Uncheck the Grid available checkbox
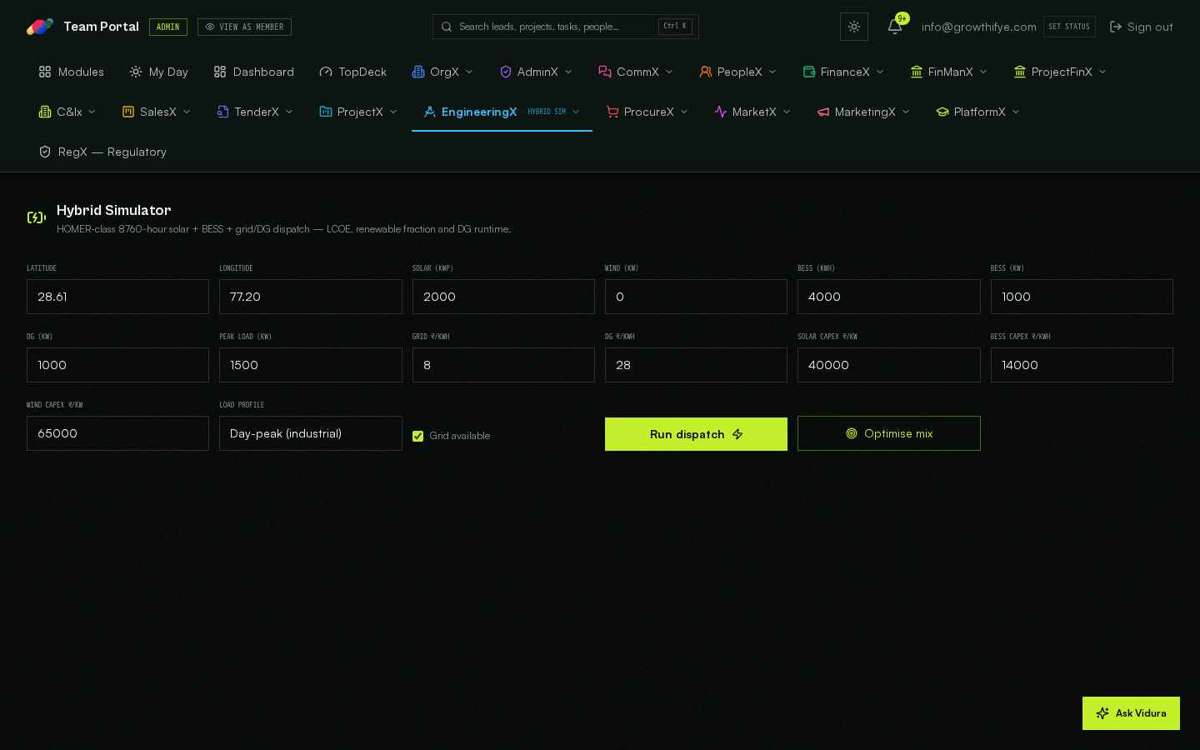 418,436
